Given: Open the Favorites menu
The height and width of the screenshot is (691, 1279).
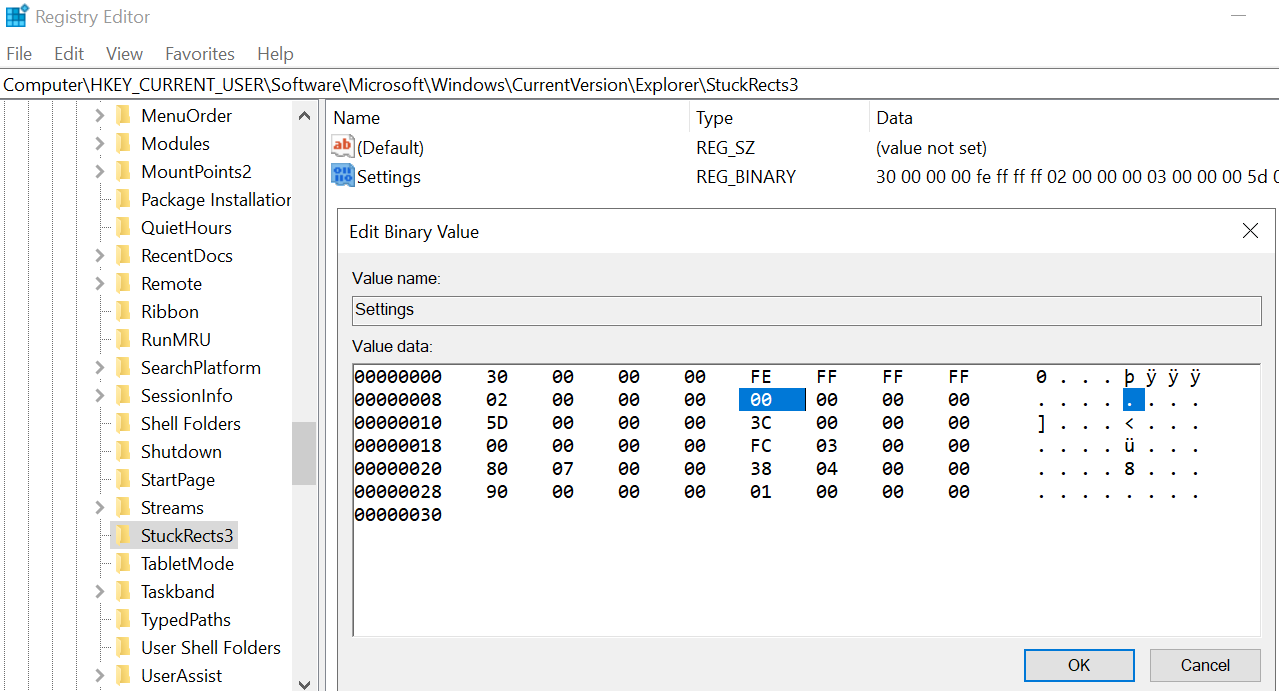Looking at the screenshot, I should click(x=200, y=54).
